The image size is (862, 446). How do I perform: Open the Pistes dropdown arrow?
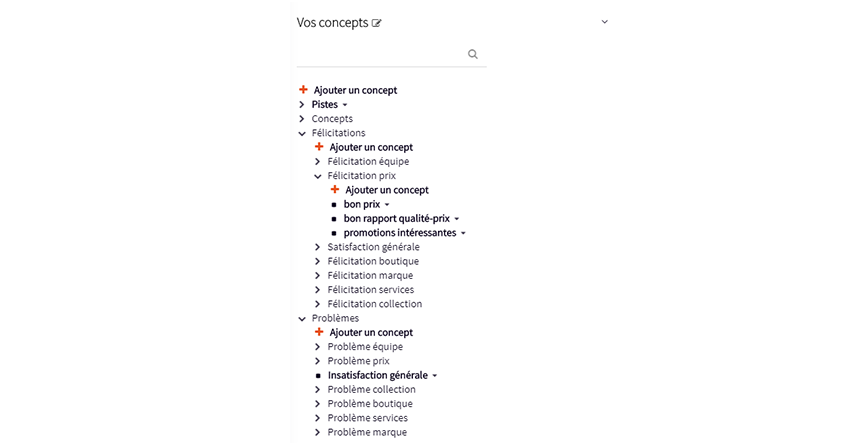[x=345, y=106]
